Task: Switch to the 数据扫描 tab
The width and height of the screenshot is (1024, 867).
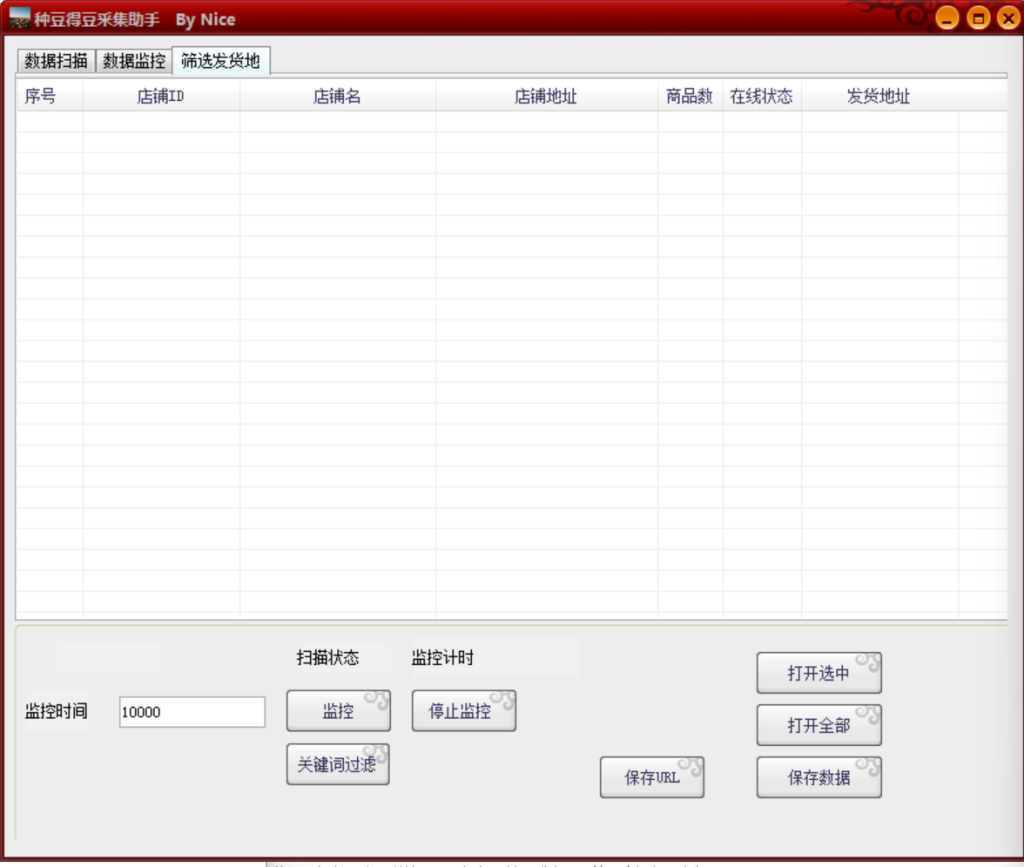Action: (56, 61)
